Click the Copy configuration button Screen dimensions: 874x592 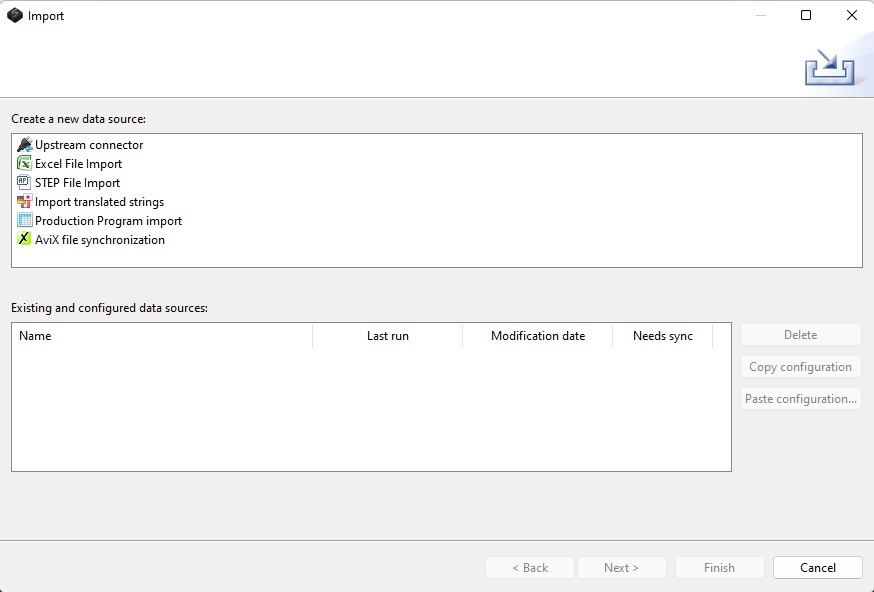tap(800, 367)
